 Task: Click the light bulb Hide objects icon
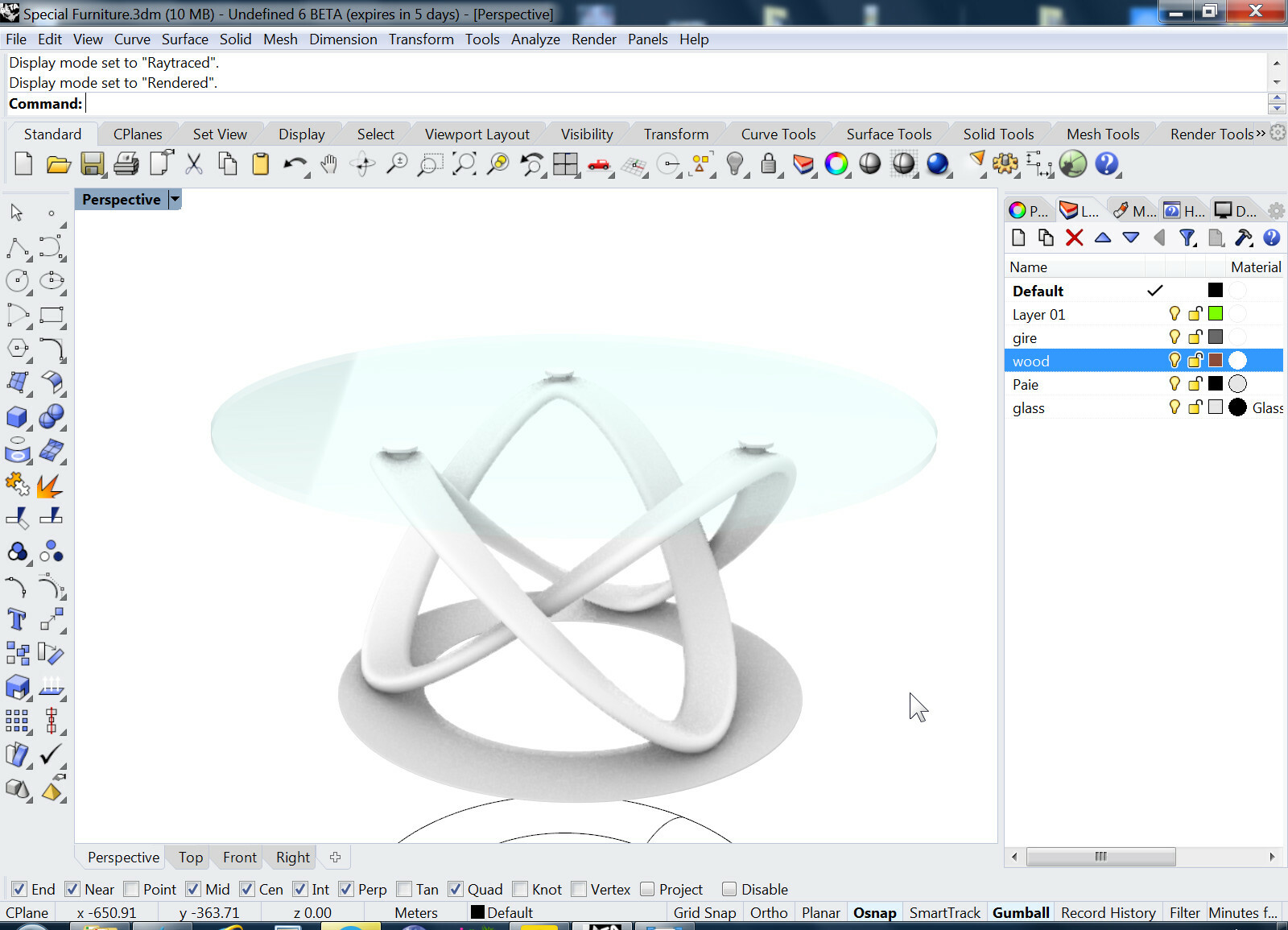coord(734,164)
